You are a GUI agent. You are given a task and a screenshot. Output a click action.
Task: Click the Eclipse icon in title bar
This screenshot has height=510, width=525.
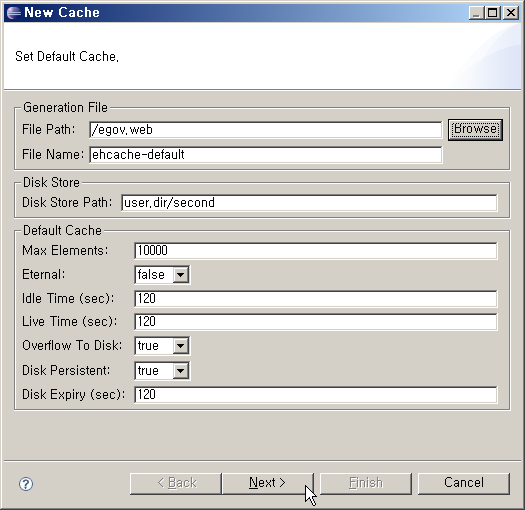coord(14,13)
